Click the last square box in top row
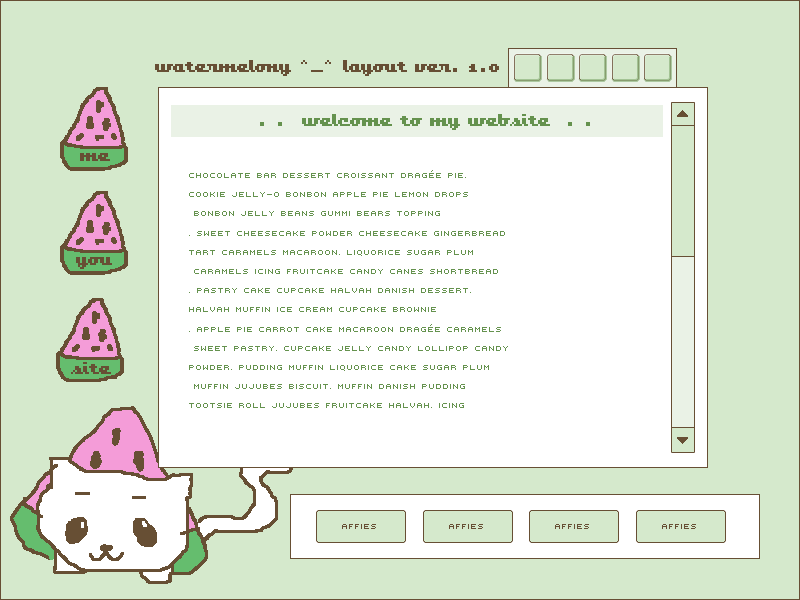800x600 pixels. [657, 68]
